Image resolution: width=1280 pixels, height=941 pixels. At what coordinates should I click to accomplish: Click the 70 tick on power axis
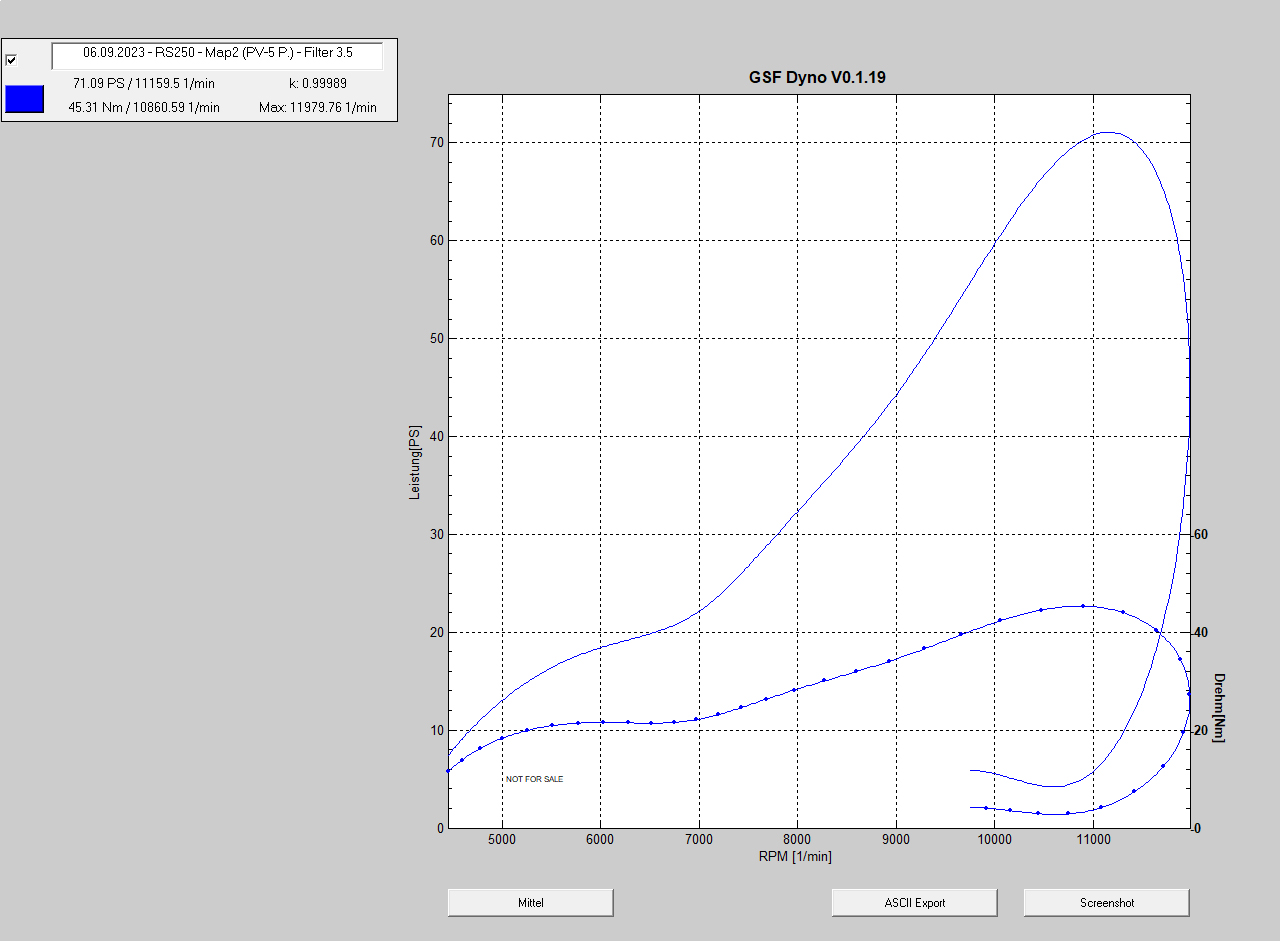coord(436,143)
